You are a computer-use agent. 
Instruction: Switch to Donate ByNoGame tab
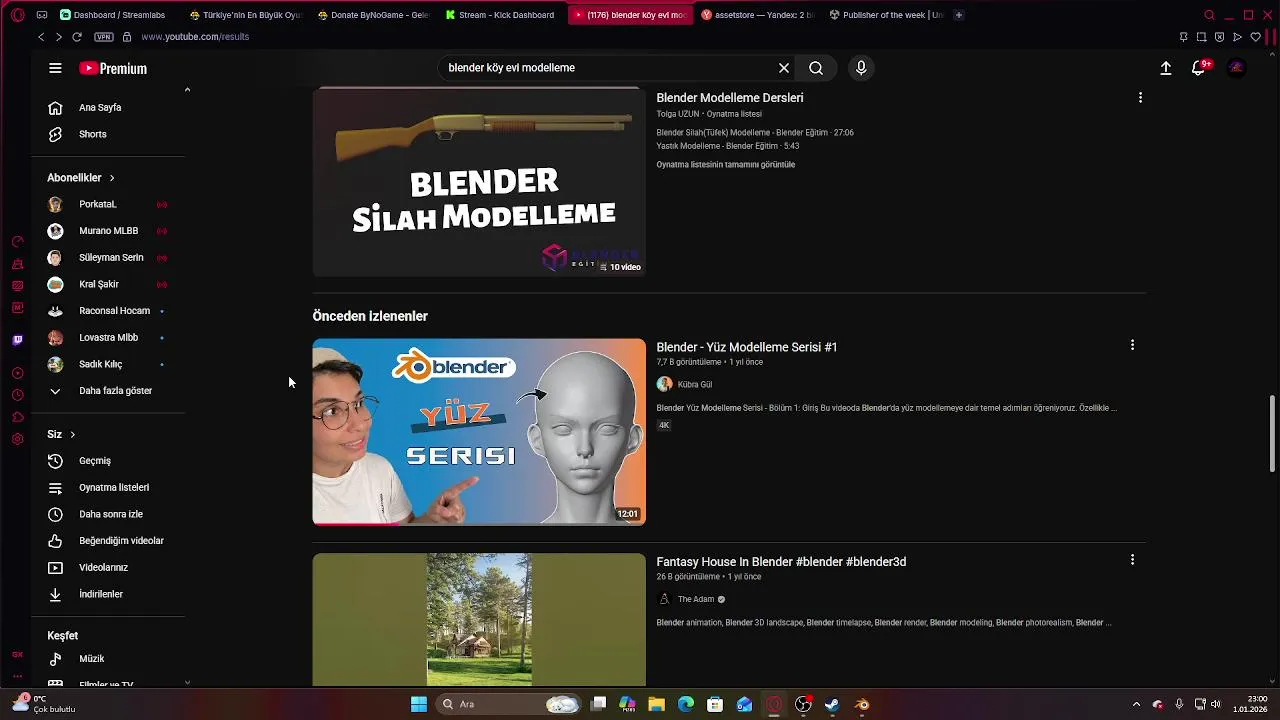pos(373,15)
